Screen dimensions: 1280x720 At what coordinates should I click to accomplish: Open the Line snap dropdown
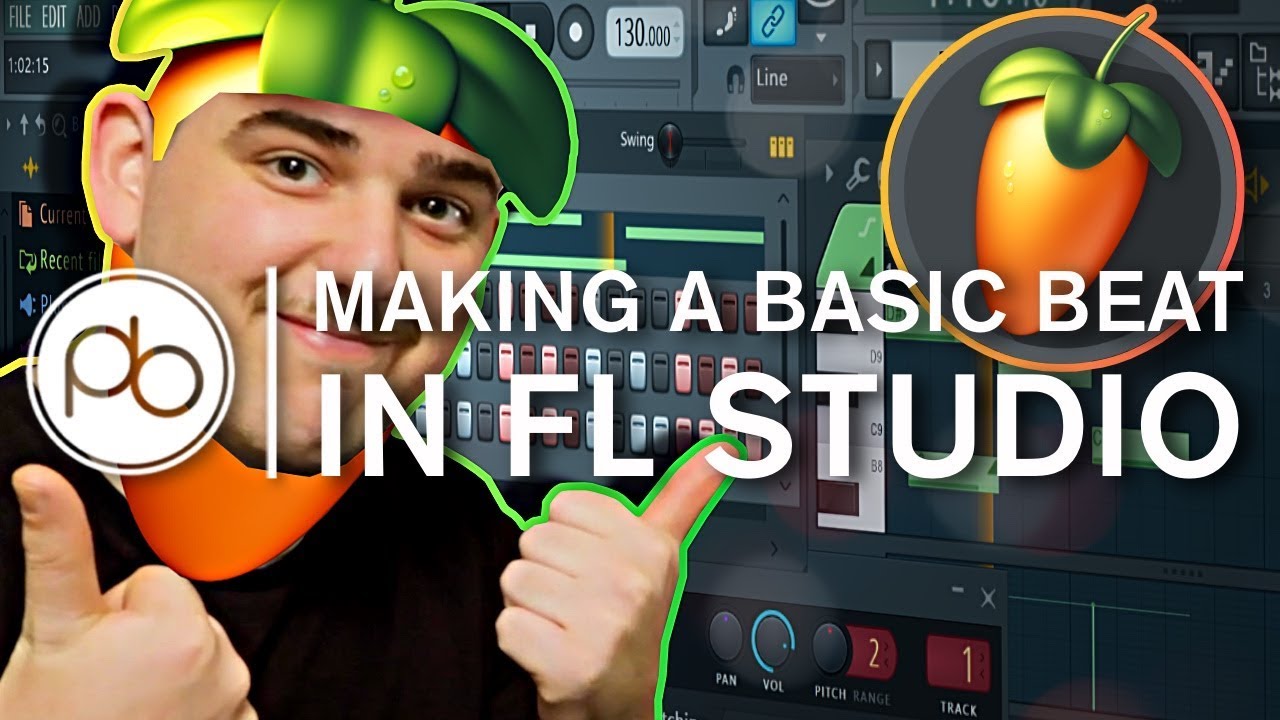click(796, 78)
